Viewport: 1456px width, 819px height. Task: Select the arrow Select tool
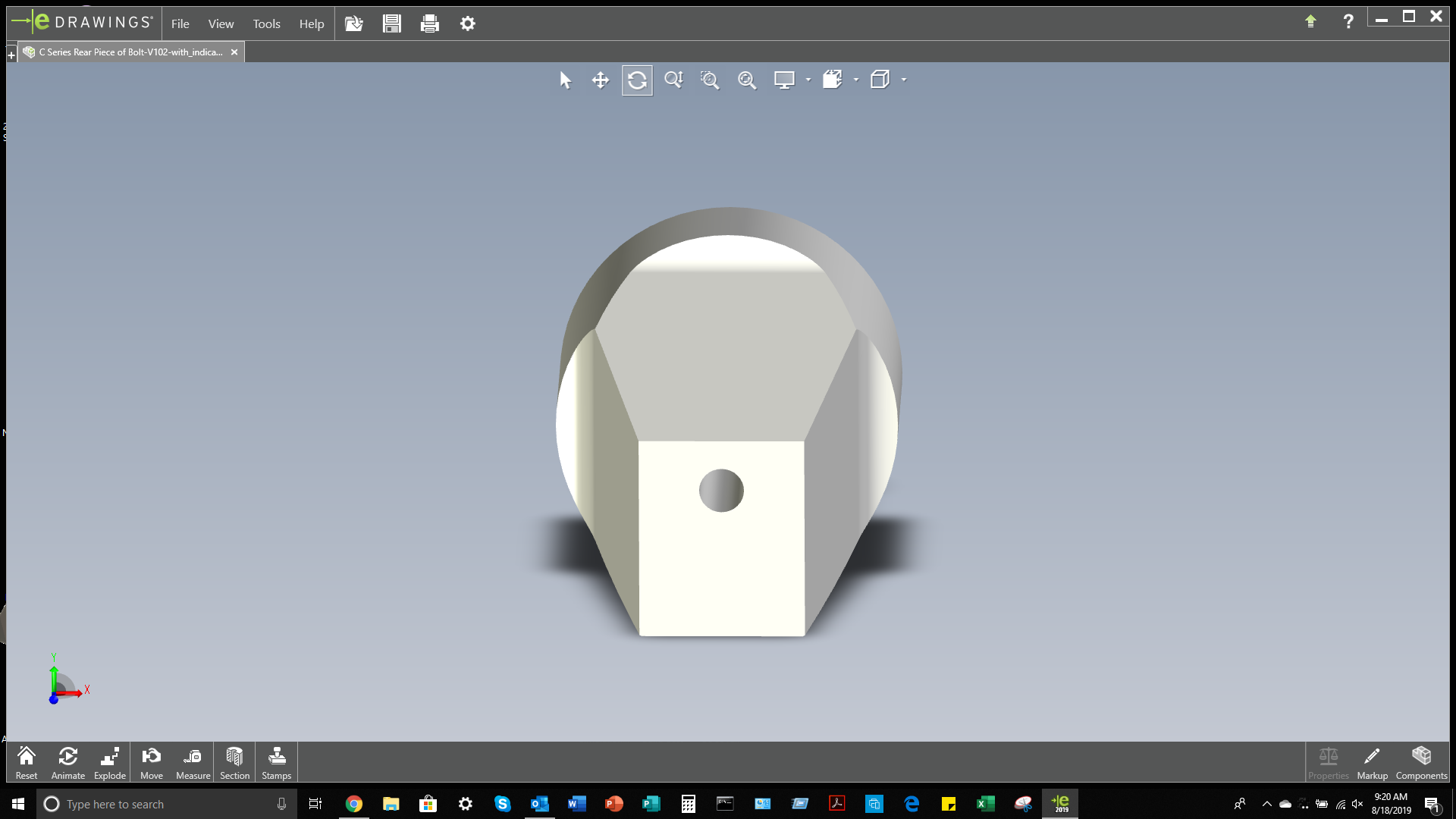click(565, 80)
